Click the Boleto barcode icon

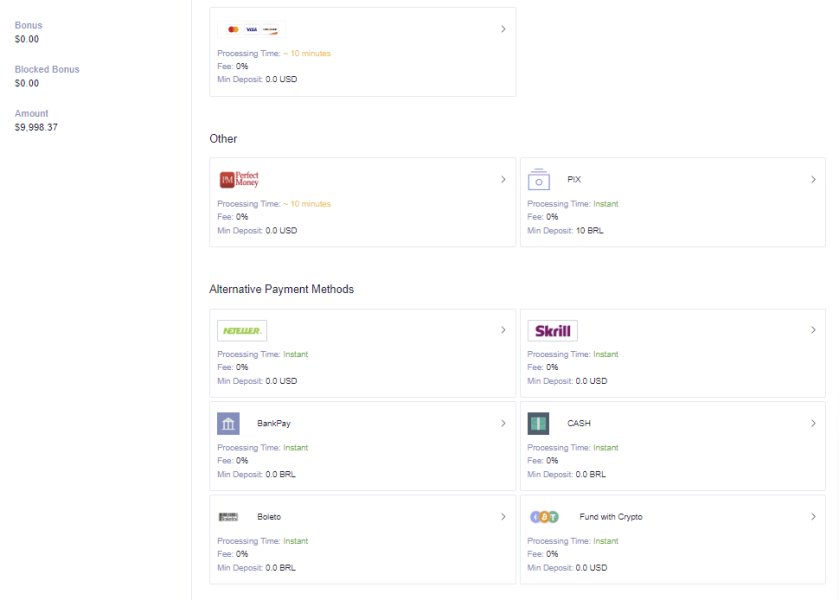click(x=229, y=517)
